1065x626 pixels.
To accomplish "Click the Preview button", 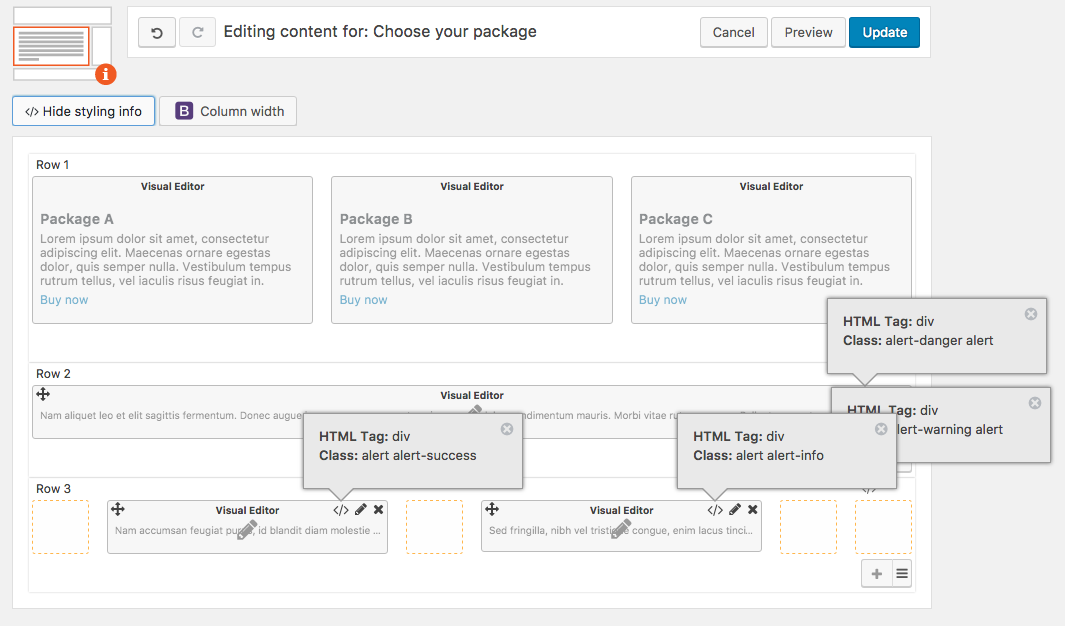I will (x=808, y=33).
